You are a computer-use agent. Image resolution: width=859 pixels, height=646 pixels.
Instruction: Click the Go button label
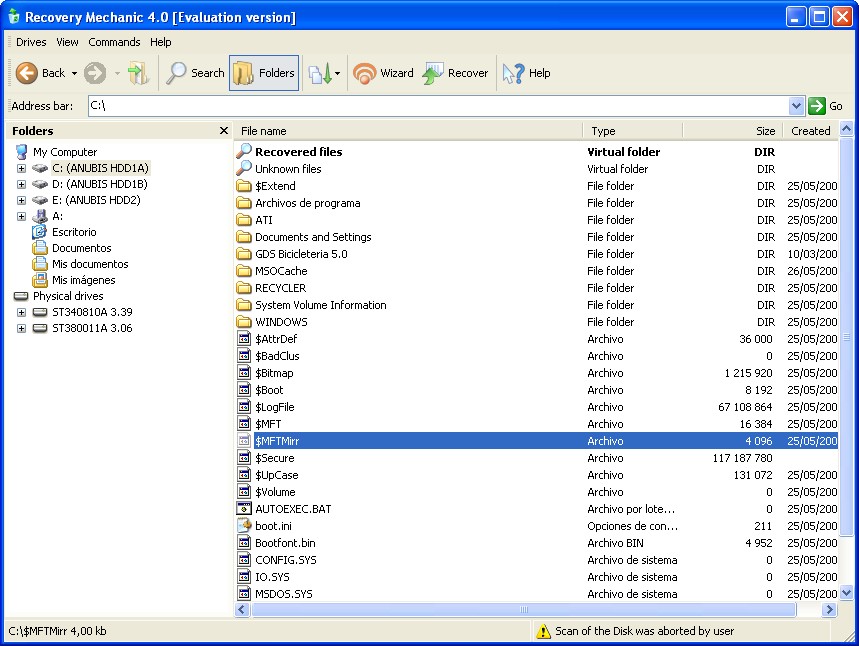(835, 106)
